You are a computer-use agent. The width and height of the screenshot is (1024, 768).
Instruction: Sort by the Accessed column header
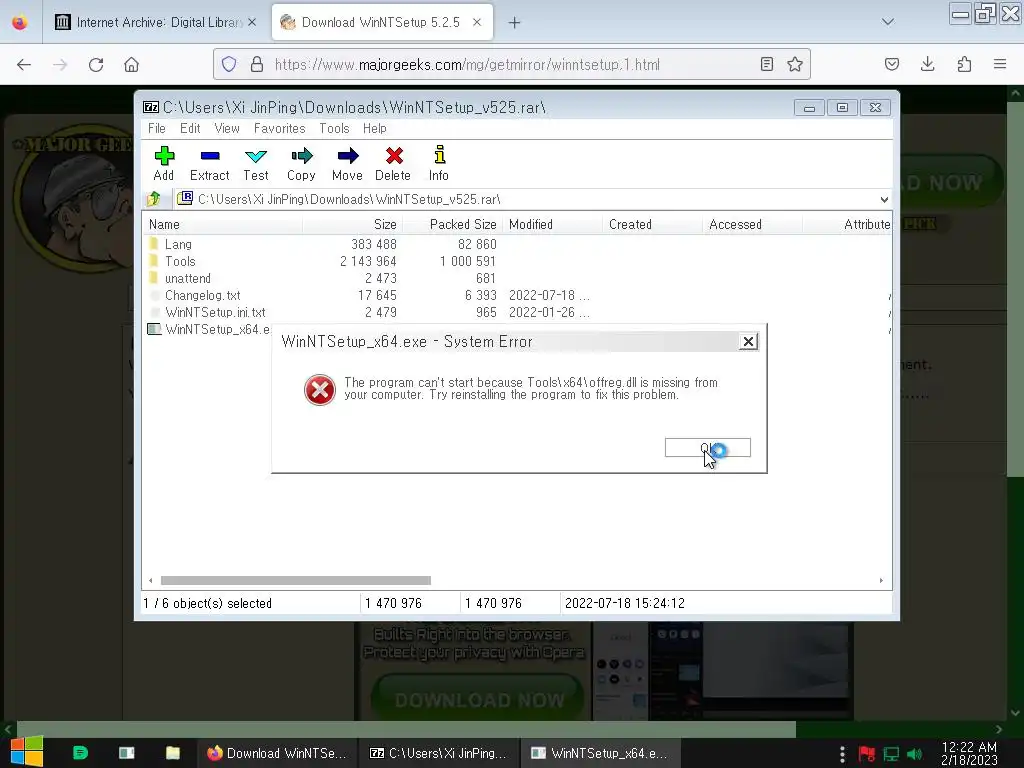(x=752, y=224)
